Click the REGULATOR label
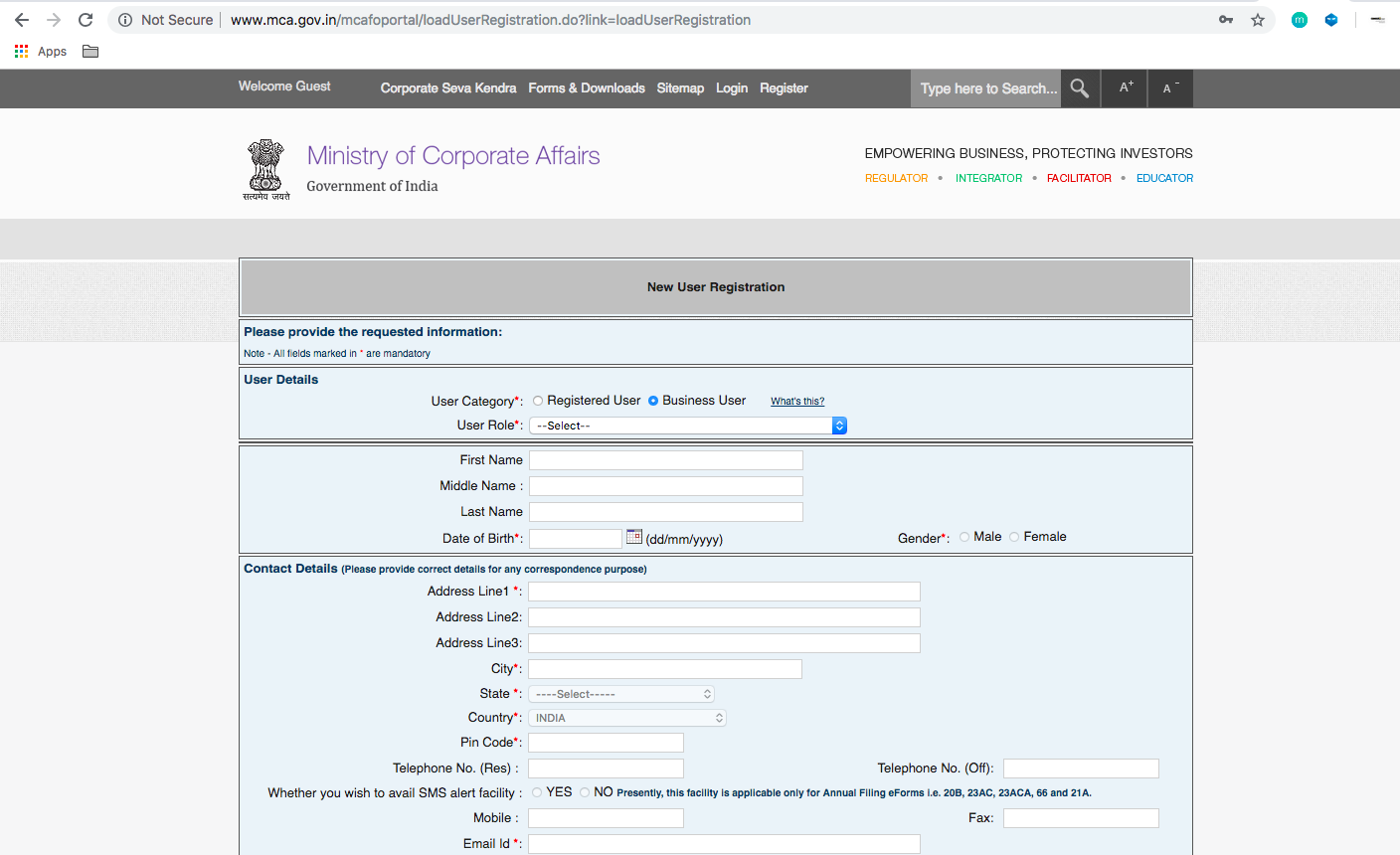The image size is (1400, 855). [896, 178]
